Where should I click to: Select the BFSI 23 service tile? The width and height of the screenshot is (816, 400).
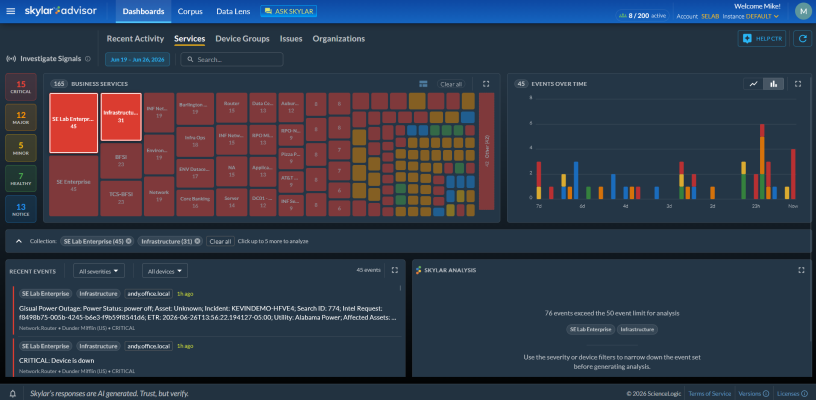(x=121, y=161)
